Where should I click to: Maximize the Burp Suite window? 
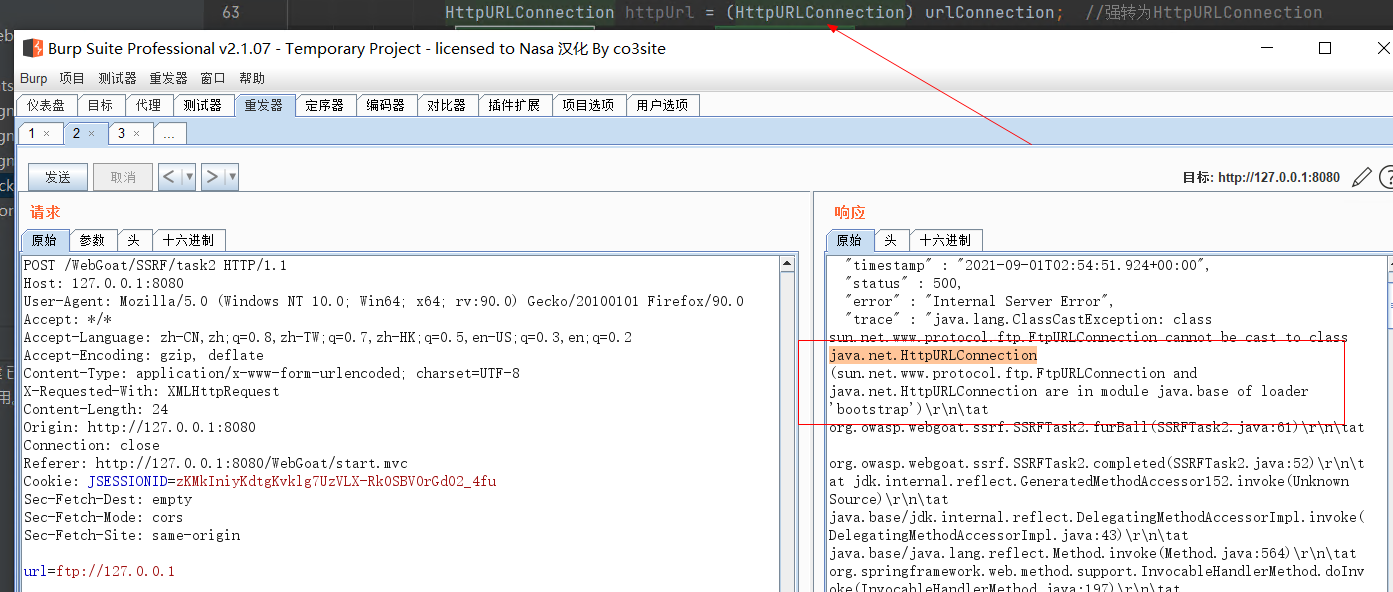point(1325,48)
